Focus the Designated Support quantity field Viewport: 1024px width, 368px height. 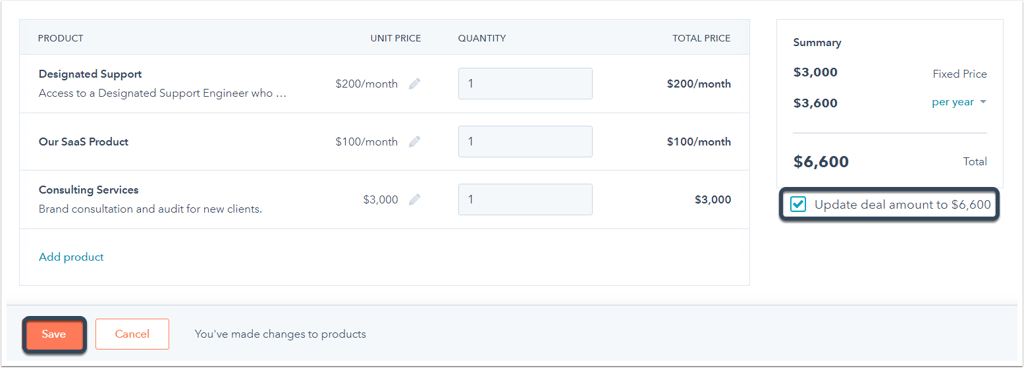525,84
